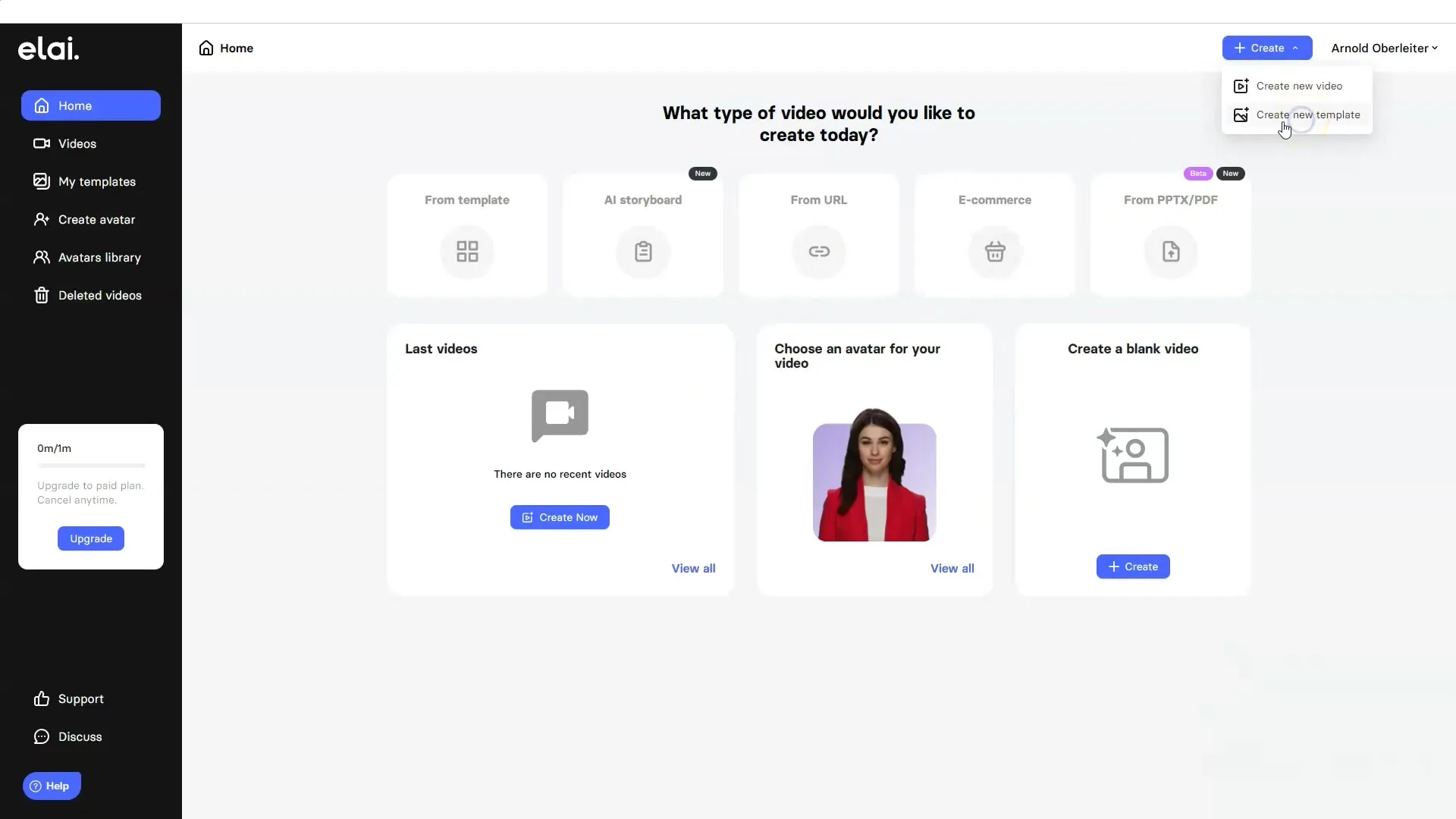Click the 0m/1m usage progress bar
This screenshot has height=819, width=1456.
pos(90,465)
